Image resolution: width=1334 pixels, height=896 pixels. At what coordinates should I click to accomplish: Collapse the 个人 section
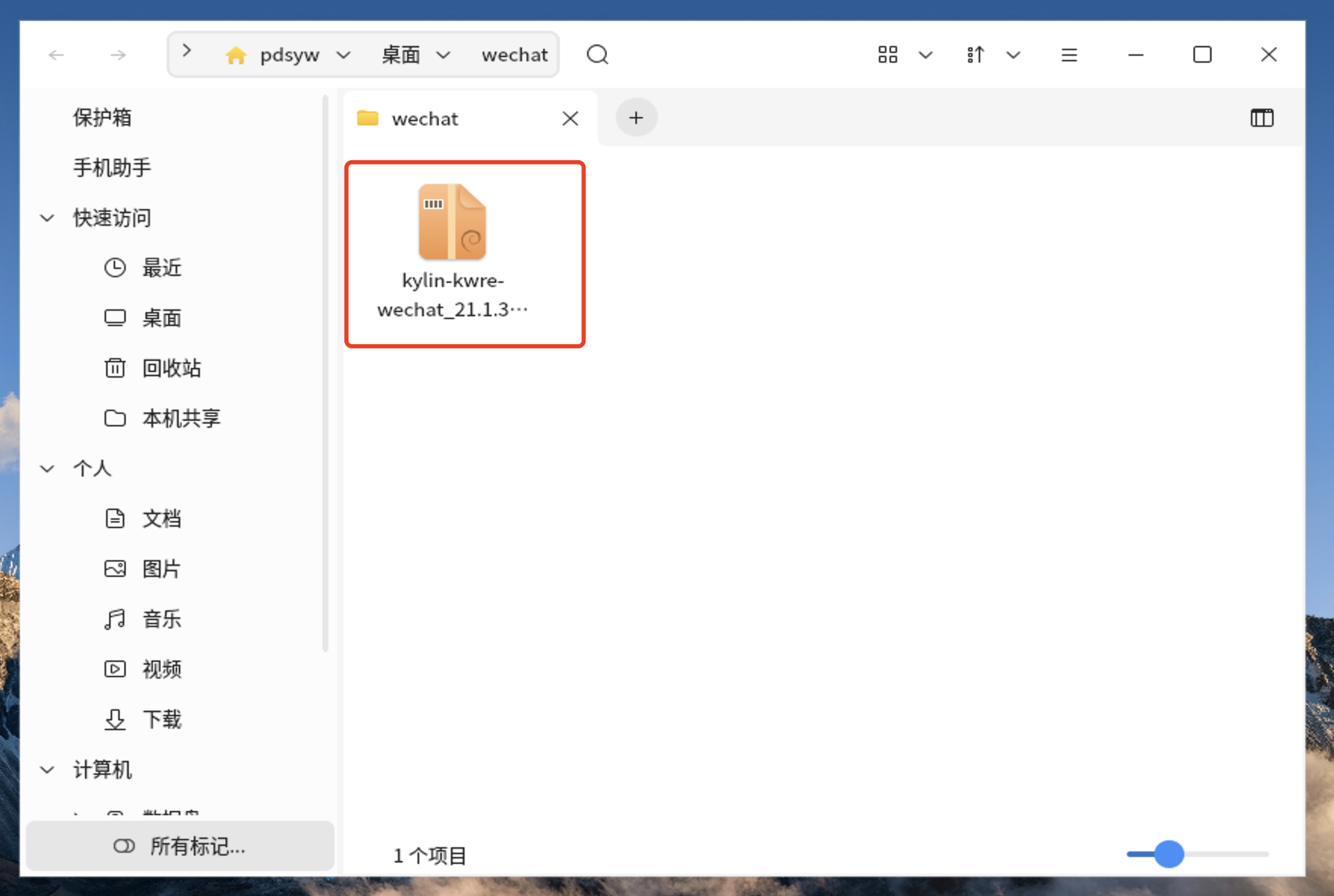(47, 469)
